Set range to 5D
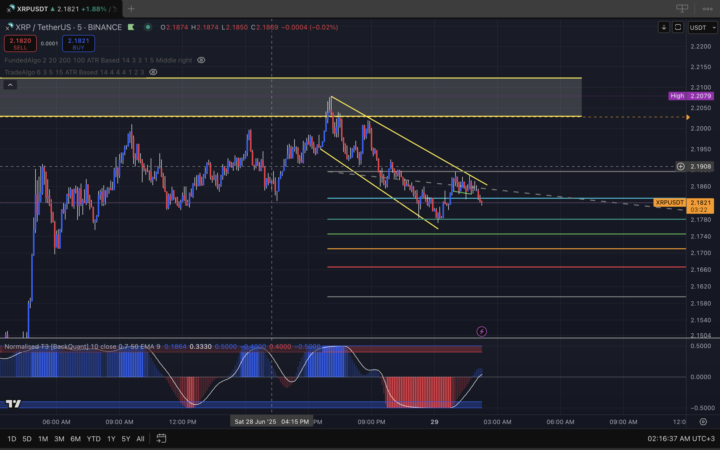The width and height of the screenshot is (720, 450). coord(27,439)
